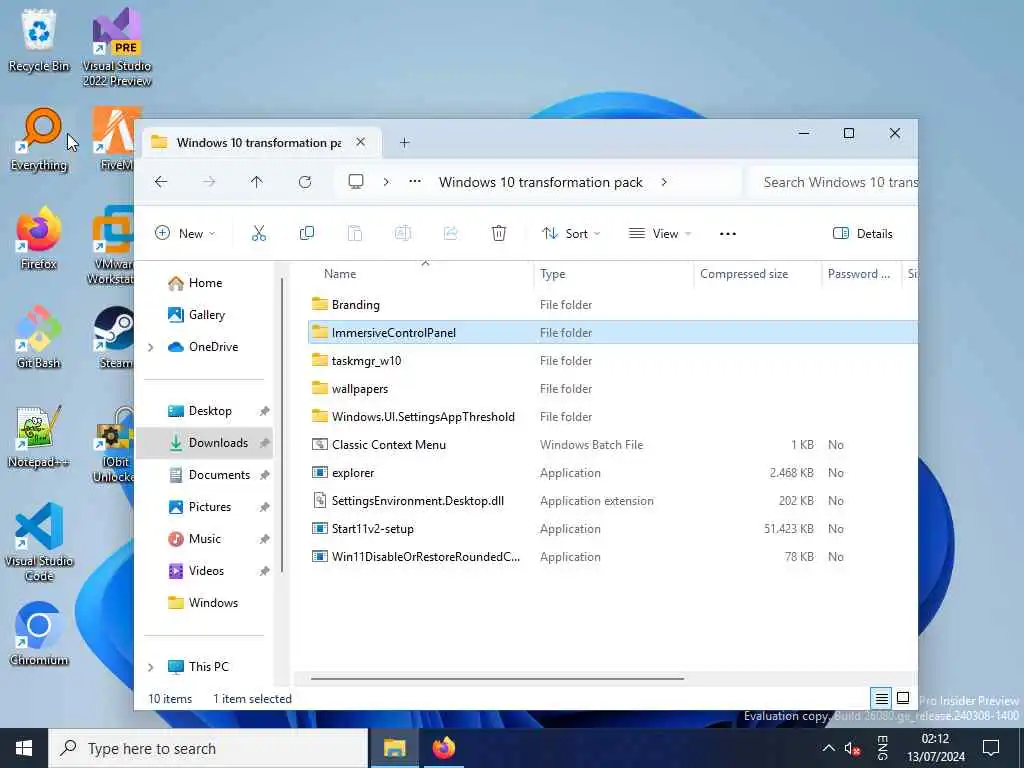Open Desktop in navigation pane
The height and width of the screenshot is (768, 1024).
(x=208, y=411)
